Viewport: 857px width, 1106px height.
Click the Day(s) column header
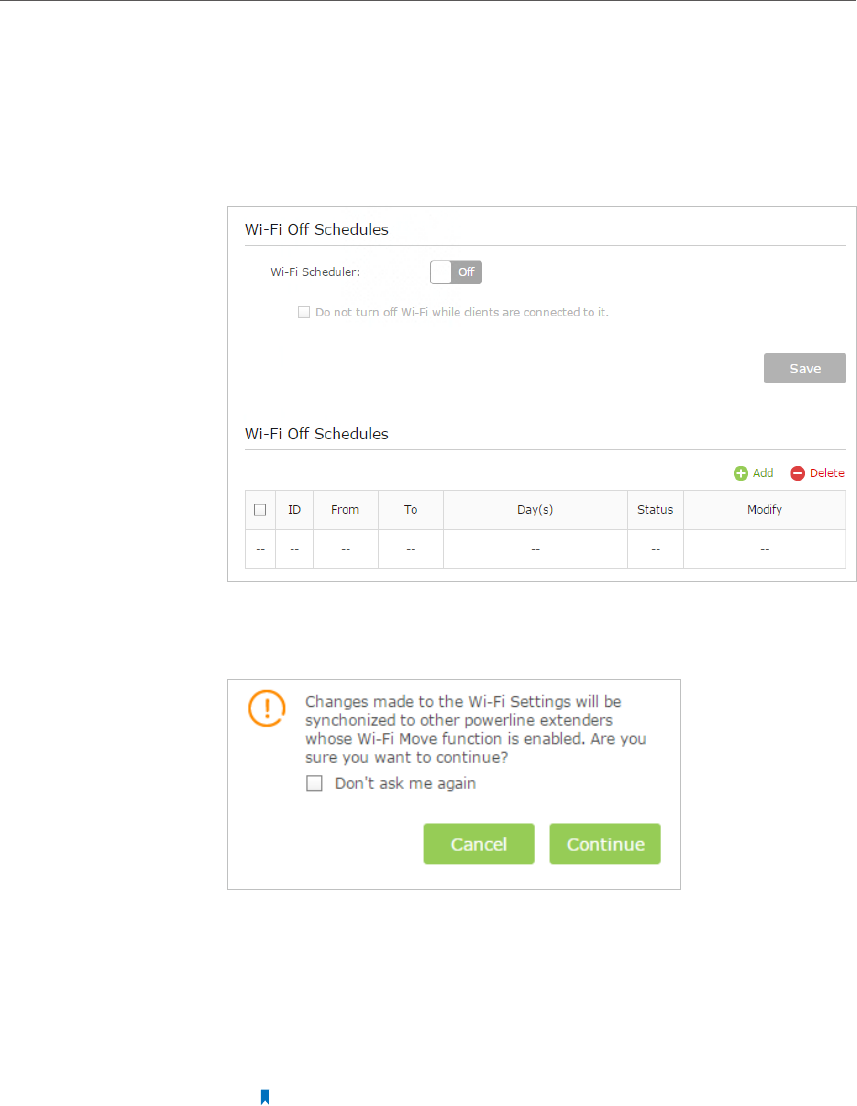click(535, 510)
